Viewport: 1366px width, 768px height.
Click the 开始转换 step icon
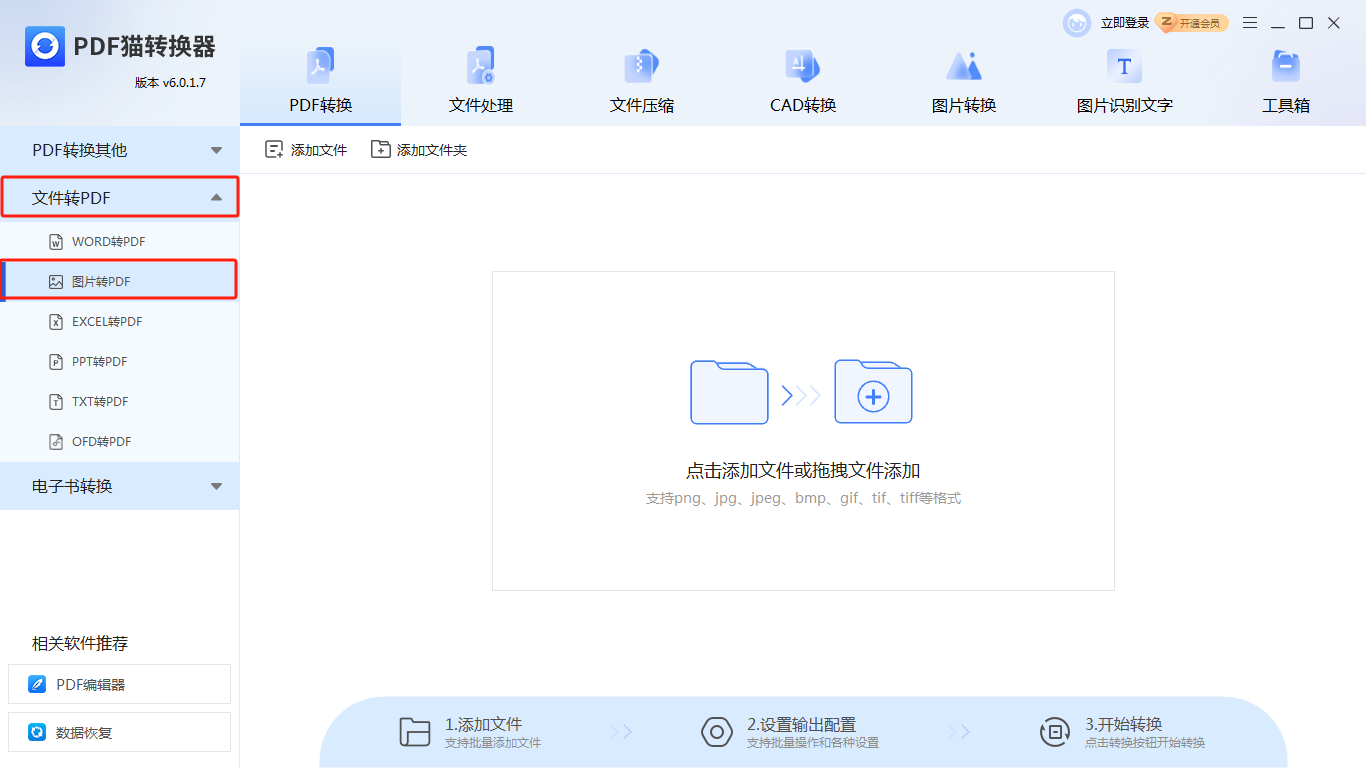pos(1055,732)
